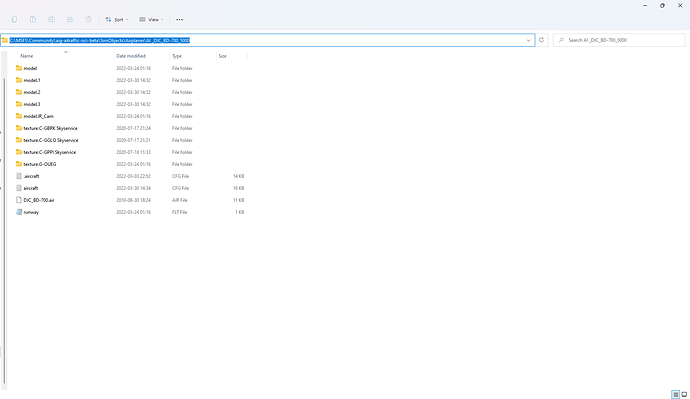Viewport: 690px width, 399px height.
Task: Select the model.2 folder icon
Action: coord(19,92)
